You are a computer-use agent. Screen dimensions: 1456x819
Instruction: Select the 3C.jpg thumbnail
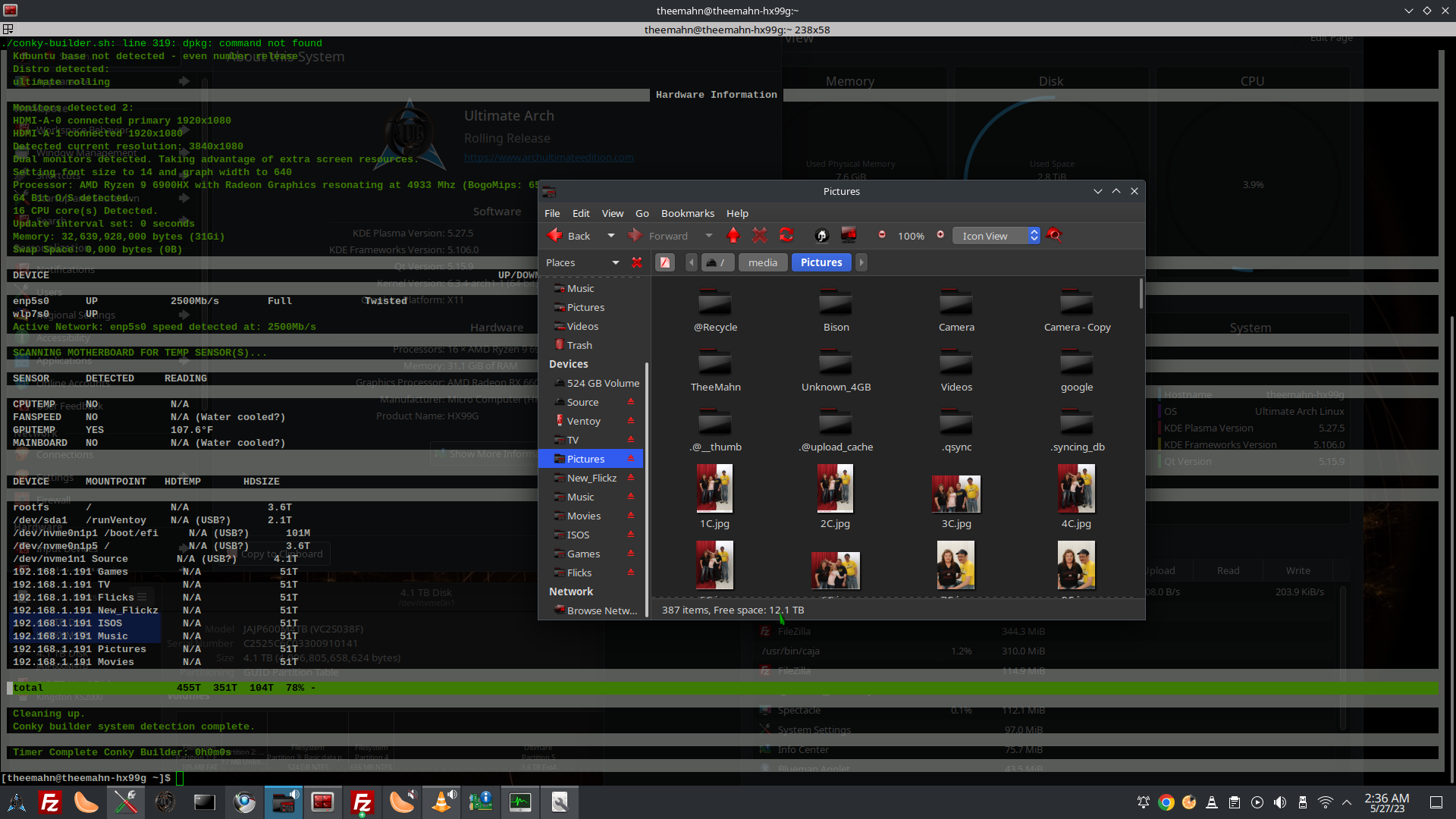coord(956,494)
